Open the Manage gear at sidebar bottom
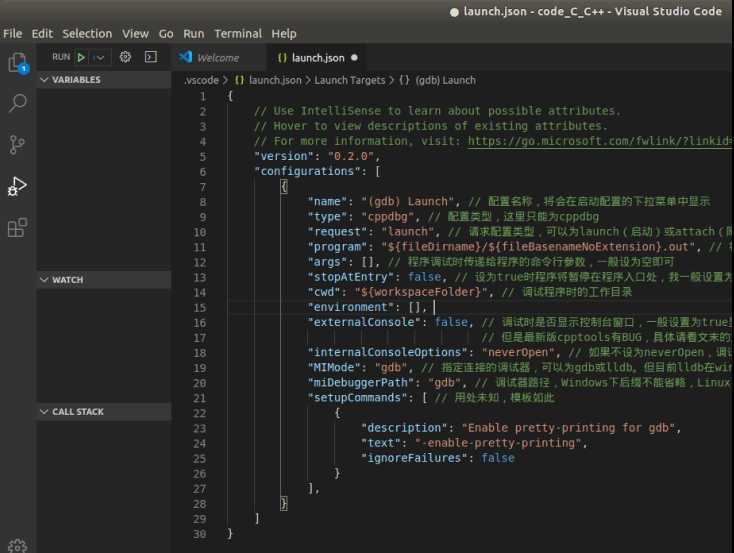 point(18,546)
